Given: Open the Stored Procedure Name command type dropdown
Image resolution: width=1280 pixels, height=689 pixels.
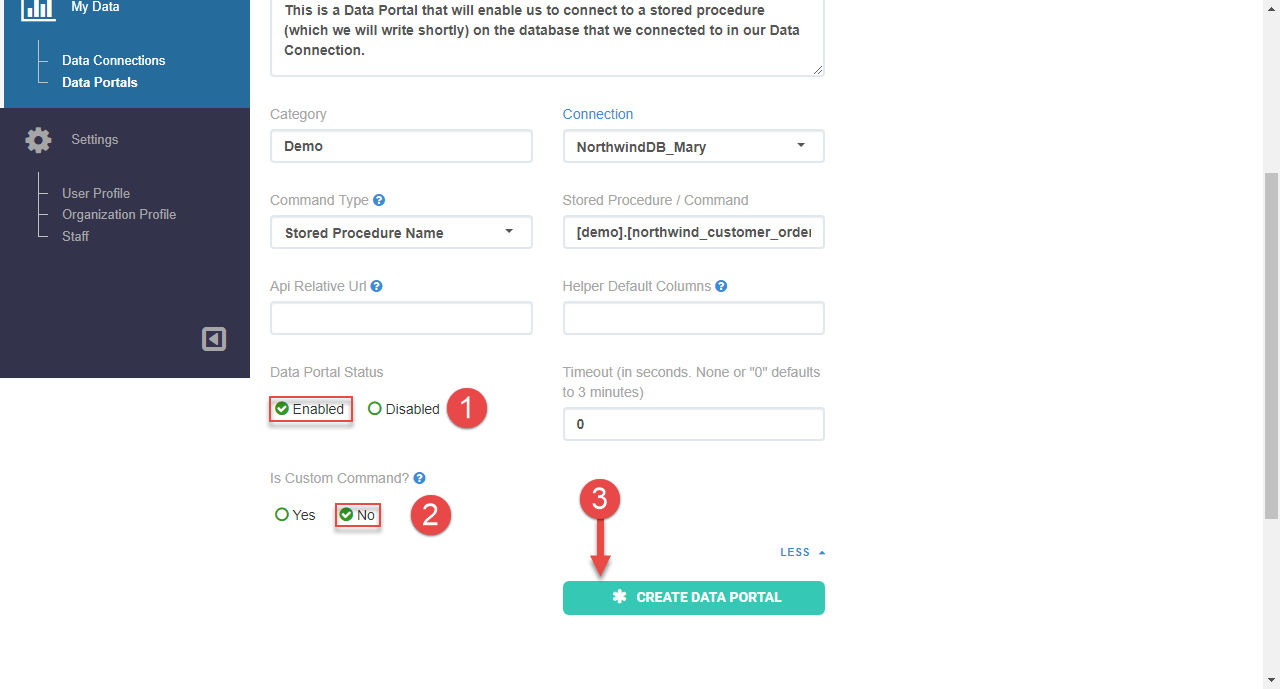Looking at the screenshot, I should click(x=401, y=232).
